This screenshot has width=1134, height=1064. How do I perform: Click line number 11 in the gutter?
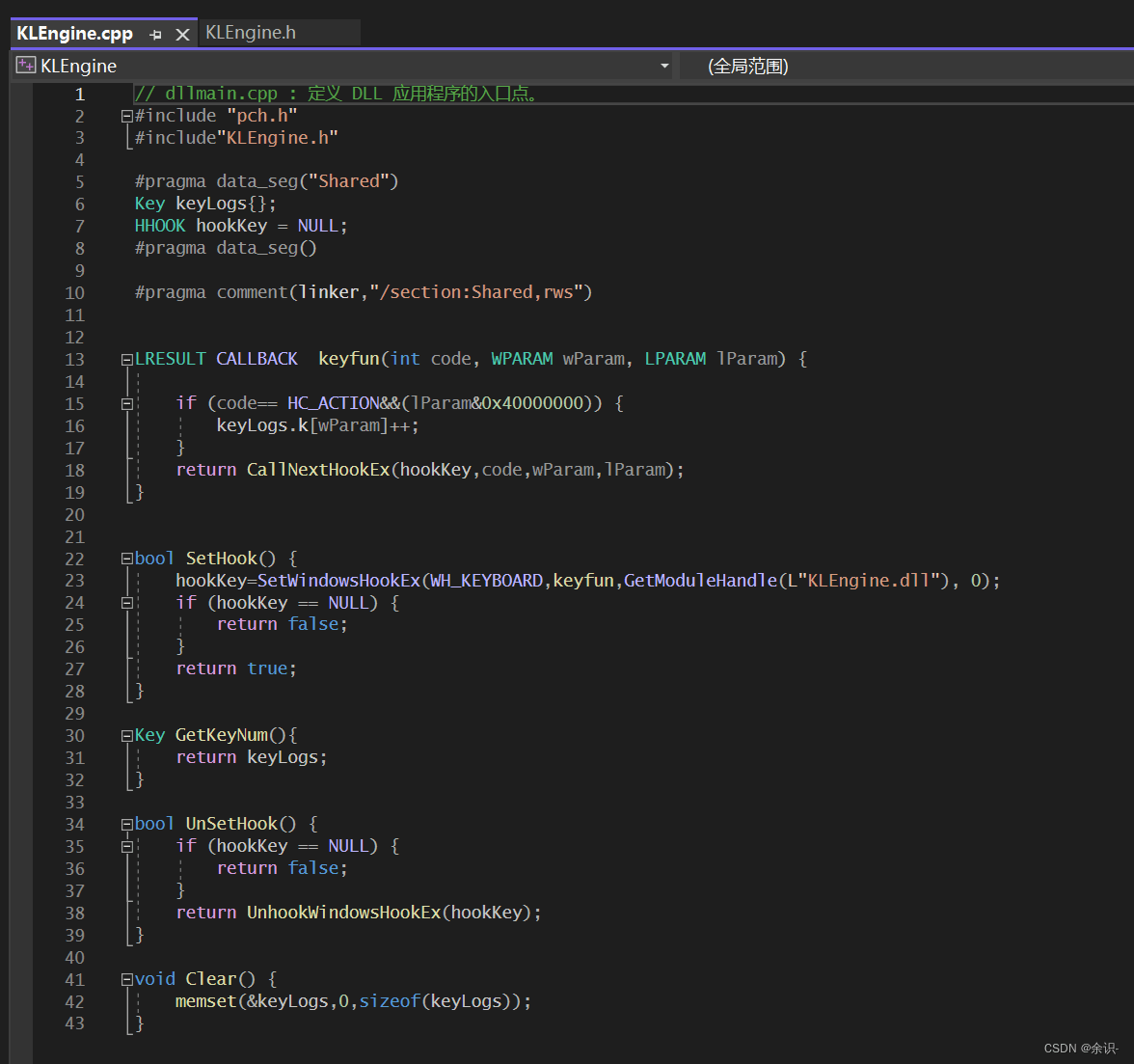click(x=74, y=315)
